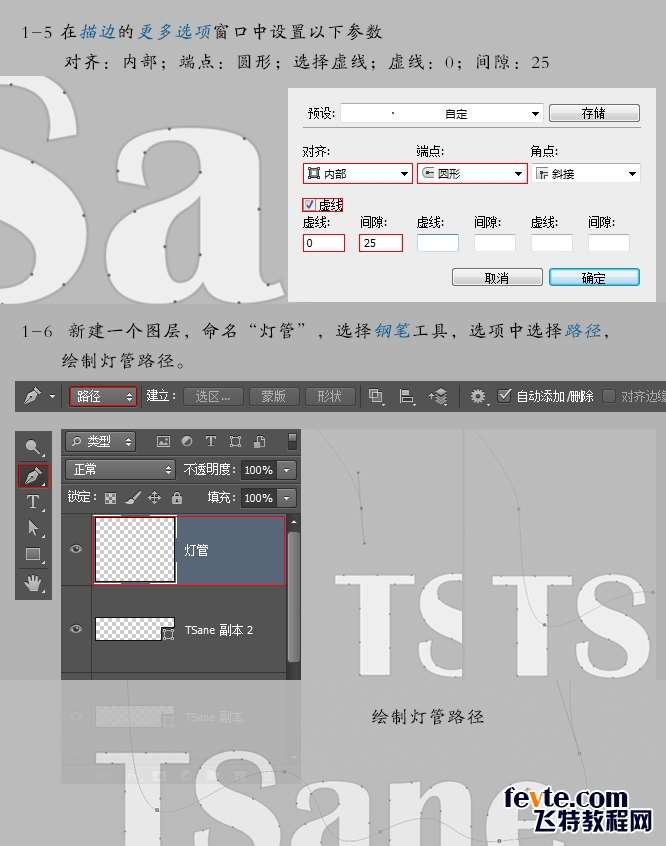Select the Path Selection arrow tool
The height and width of the screenshot is (846, 666).
[x=33, y=528]
